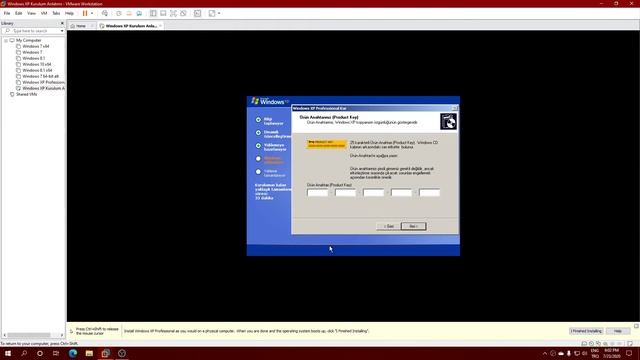Viewport: 640px width, 360px height.
Task: Select the Windows 7 64-bit alt VM
Action: [x=40, y=76]
